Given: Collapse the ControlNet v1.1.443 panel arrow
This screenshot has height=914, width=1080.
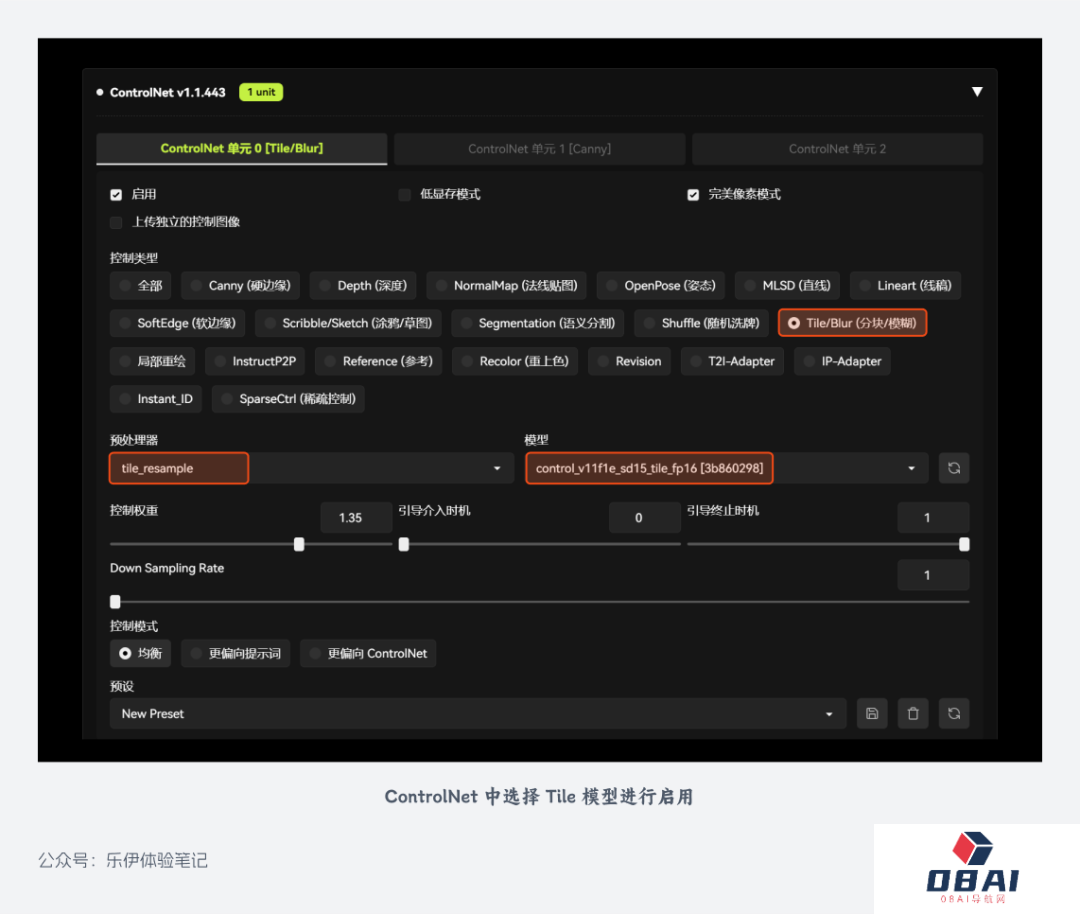Looking at the screenshot, I should point(977,92).
